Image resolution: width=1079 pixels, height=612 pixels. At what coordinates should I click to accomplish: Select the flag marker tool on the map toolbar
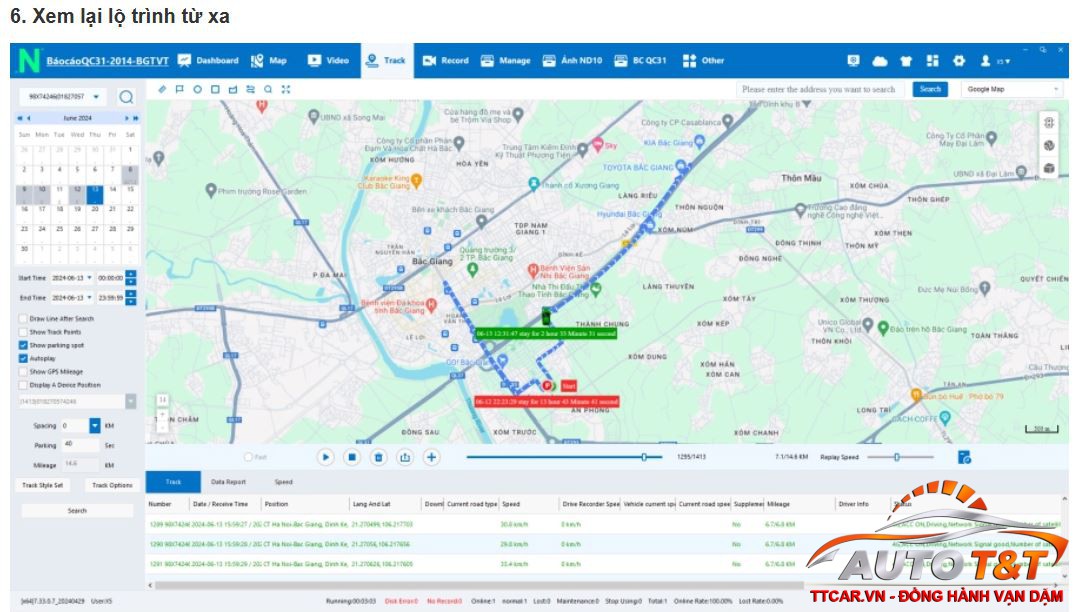(180, 89)
